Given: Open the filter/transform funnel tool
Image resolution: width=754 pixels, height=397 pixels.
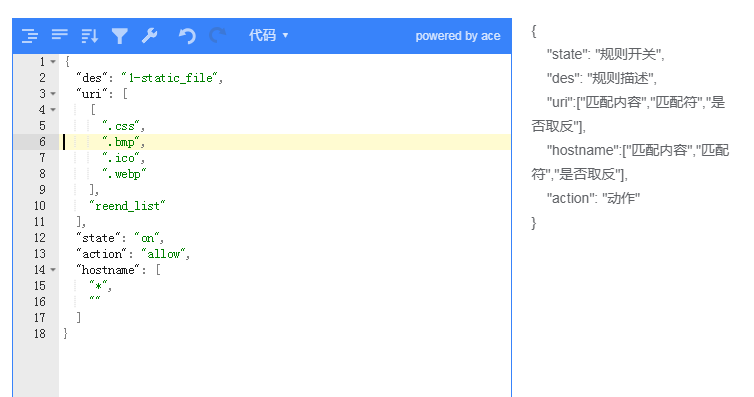Looking at the screenshot, I should point(120,36).
